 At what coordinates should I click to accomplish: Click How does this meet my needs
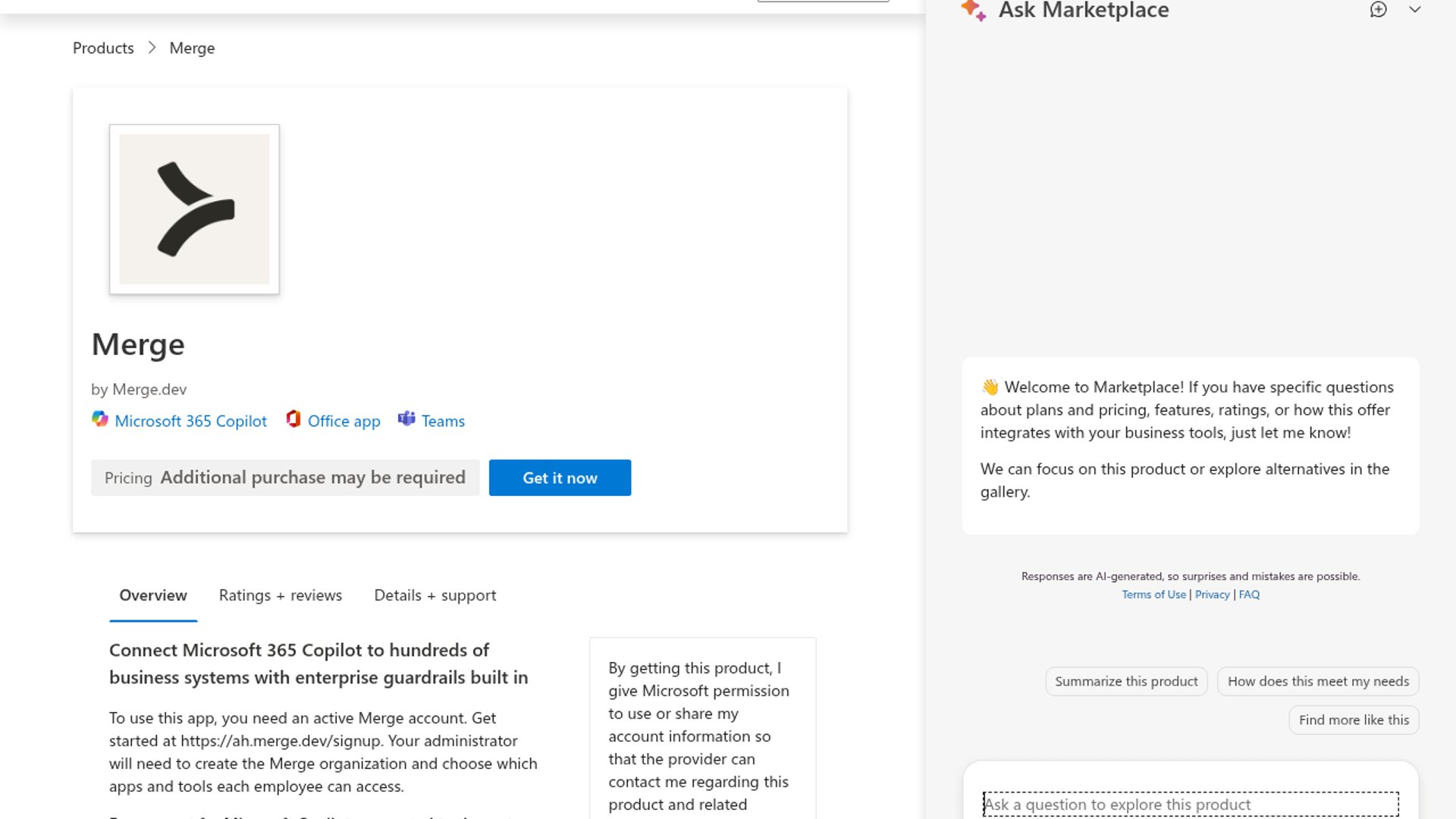pos(1318,681)
